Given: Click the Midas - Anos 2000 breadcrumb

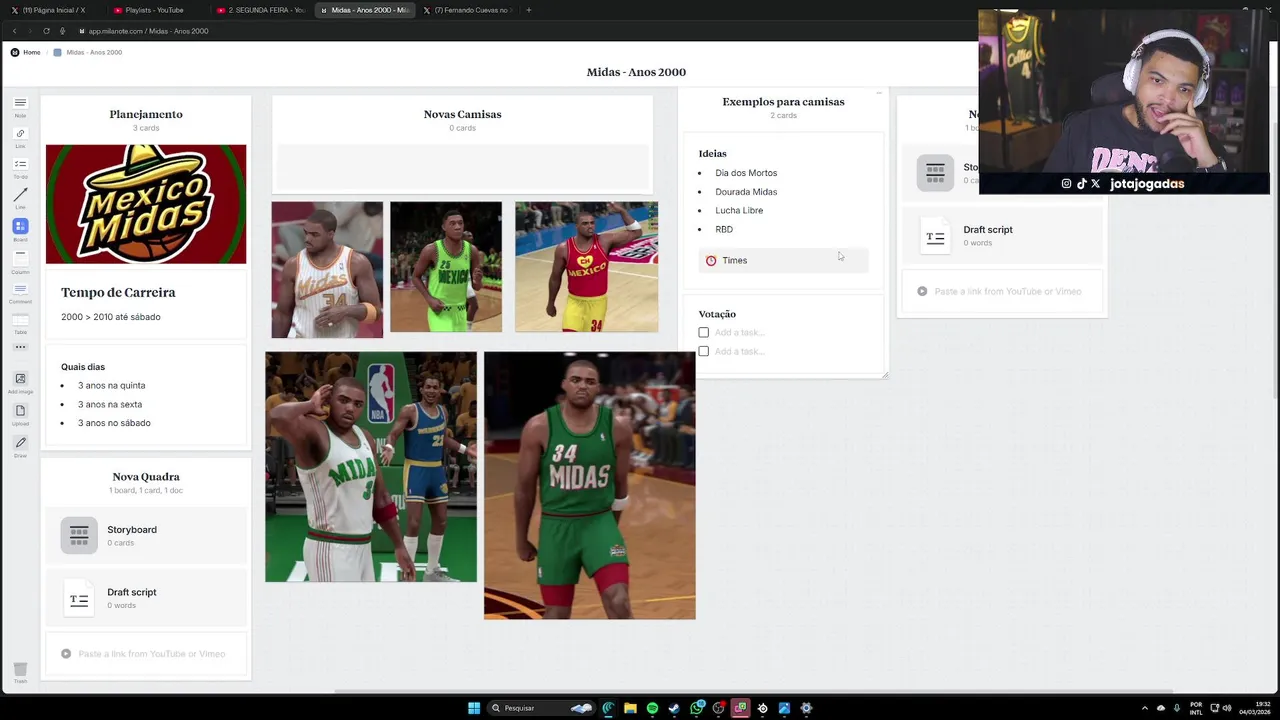Looking at the screenshot, I should click(94, 52).
